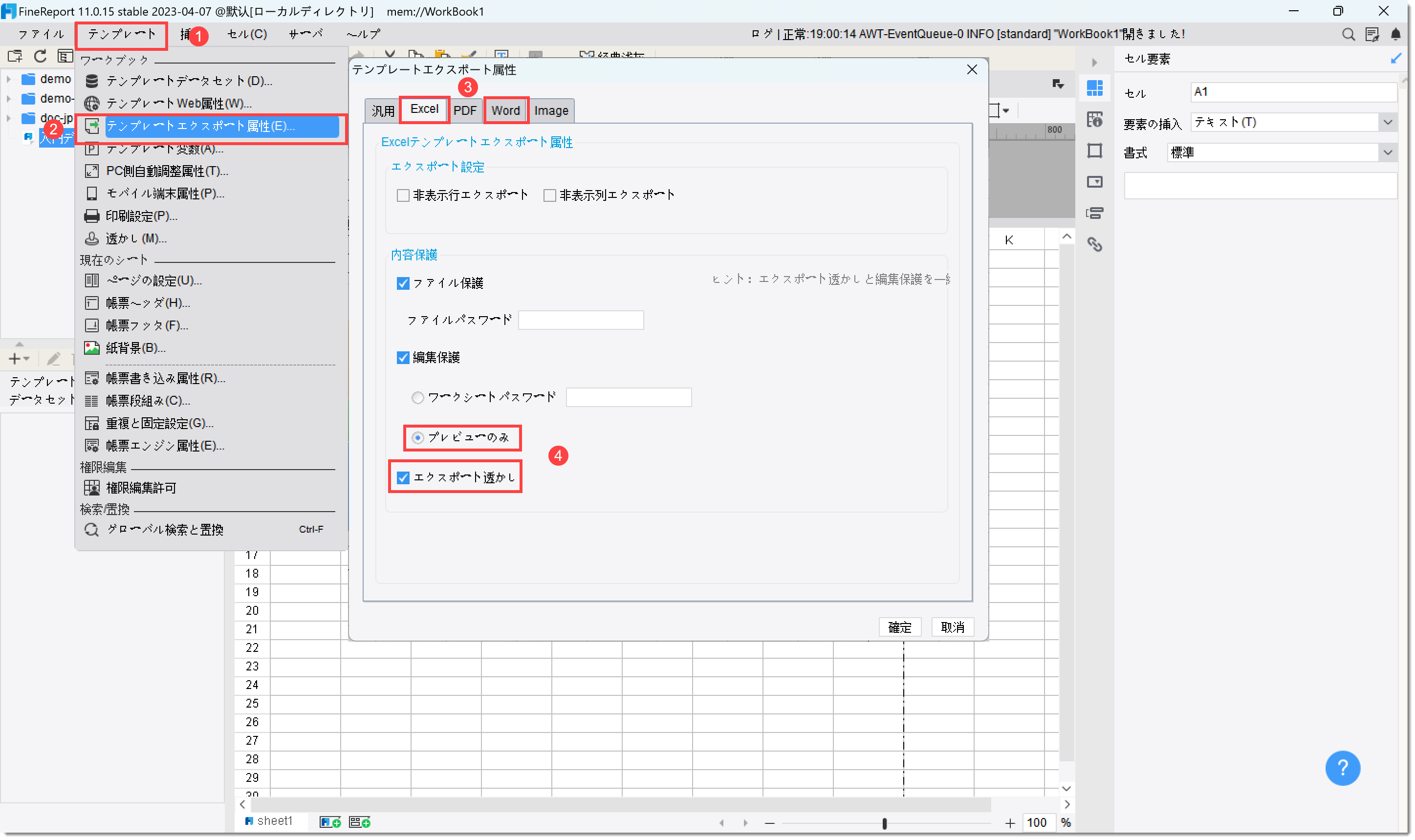Image resolution: width=1415 pixels, height=840 pixels.
Task: Click the pencil edit icon in dataset panel
Action: 53,359
